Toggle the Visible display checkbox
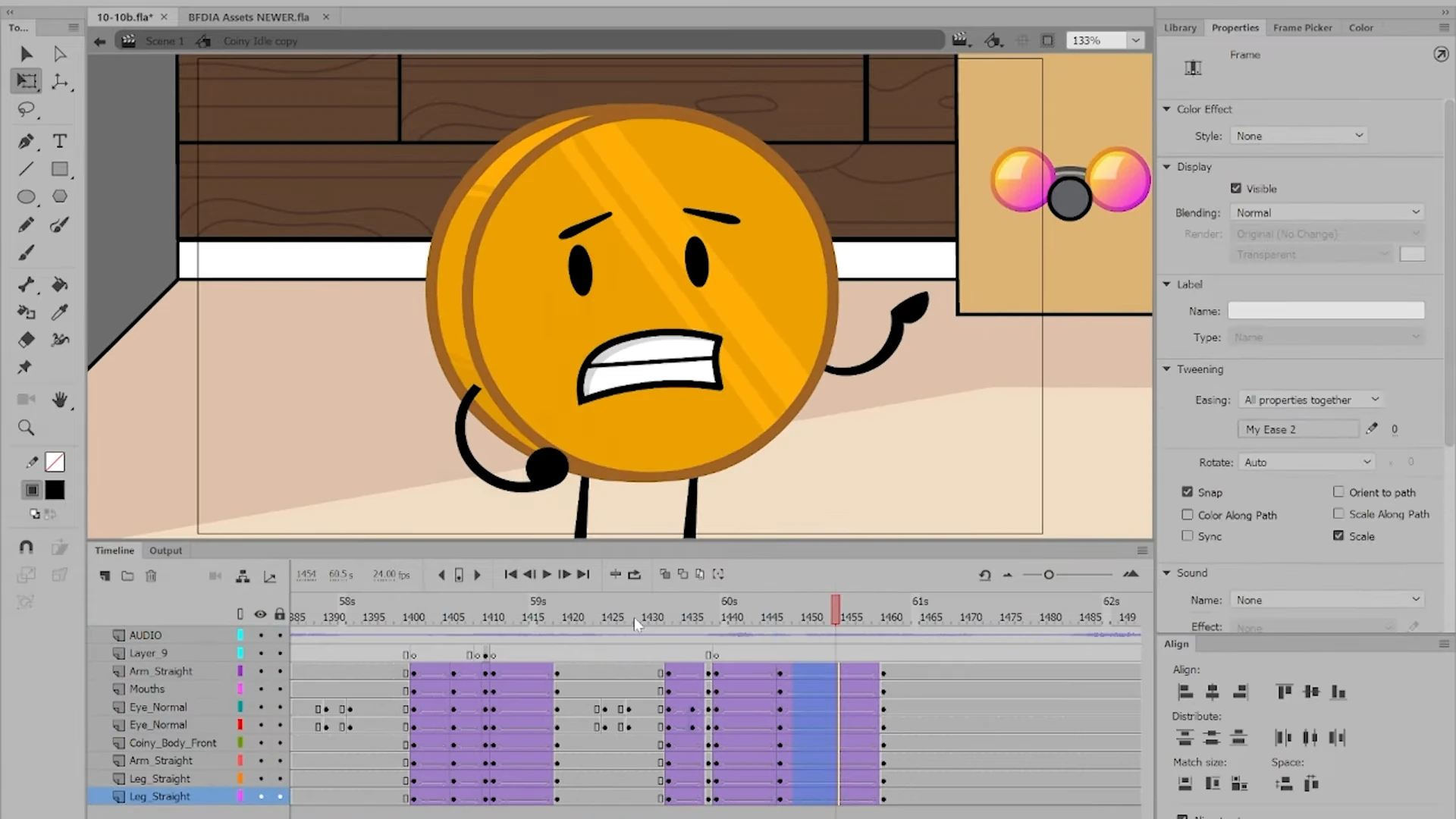Screen dimensions: 1456x819 point(1236,188)
